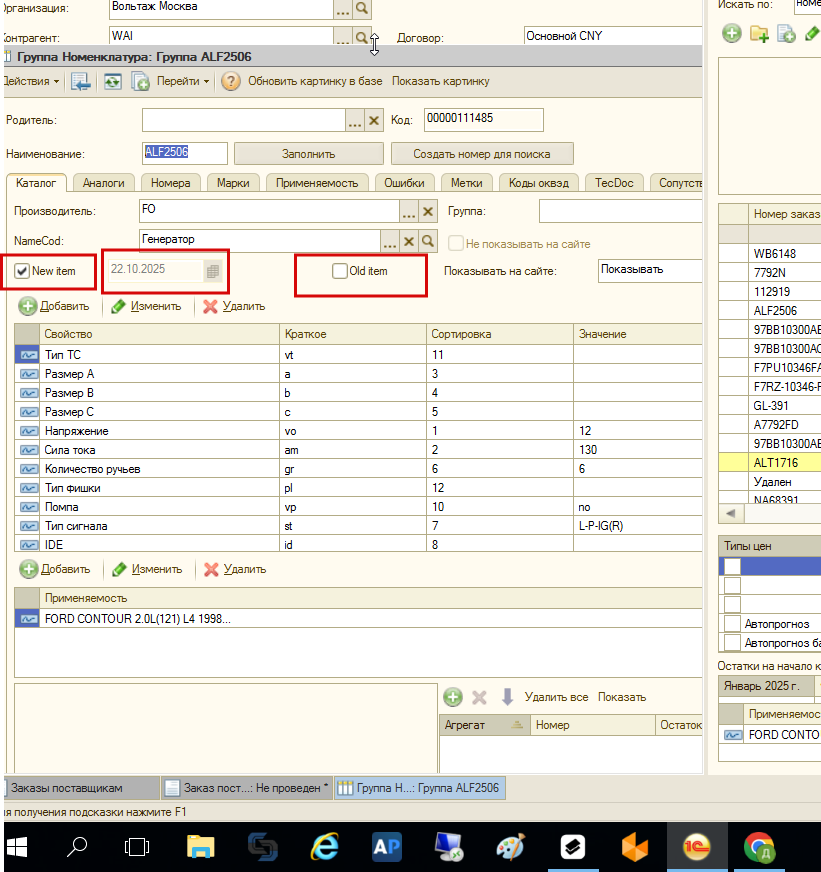
Task: Click the NameCod magnifier search icon
Action: coord(428,241)
